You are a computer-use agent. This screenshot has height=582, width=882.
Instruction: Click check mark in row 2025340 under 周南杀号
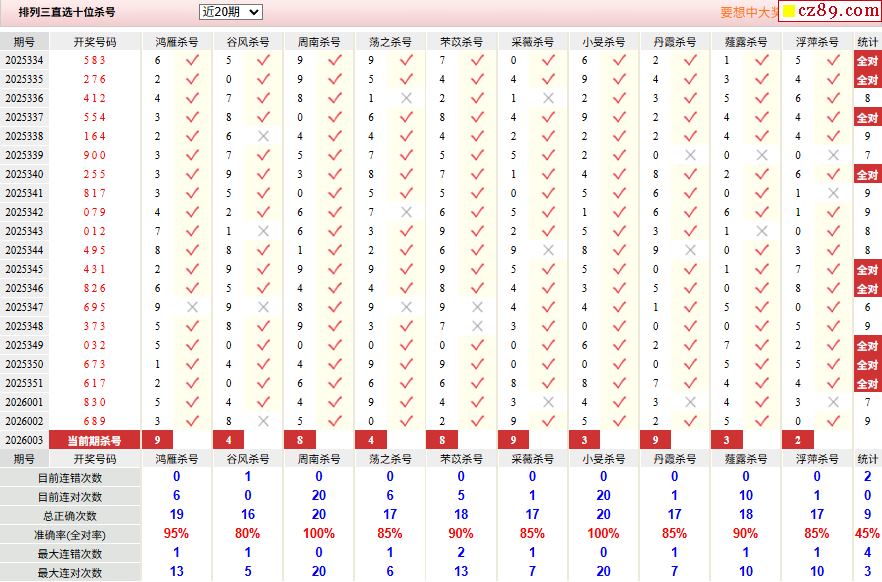[335, 174]
